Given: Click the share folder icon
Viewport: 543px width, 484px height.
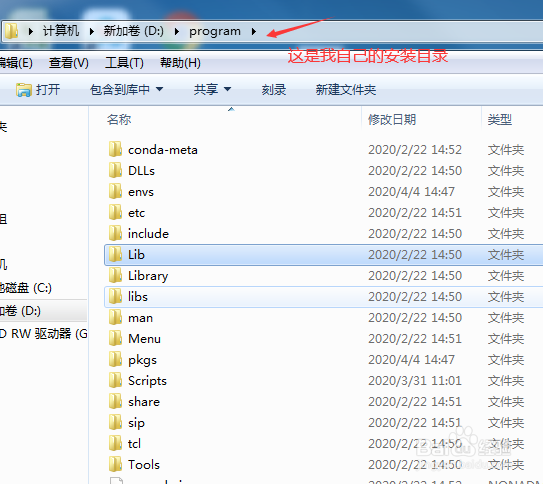Looking at the screenshot, I should tap(115, 401).
